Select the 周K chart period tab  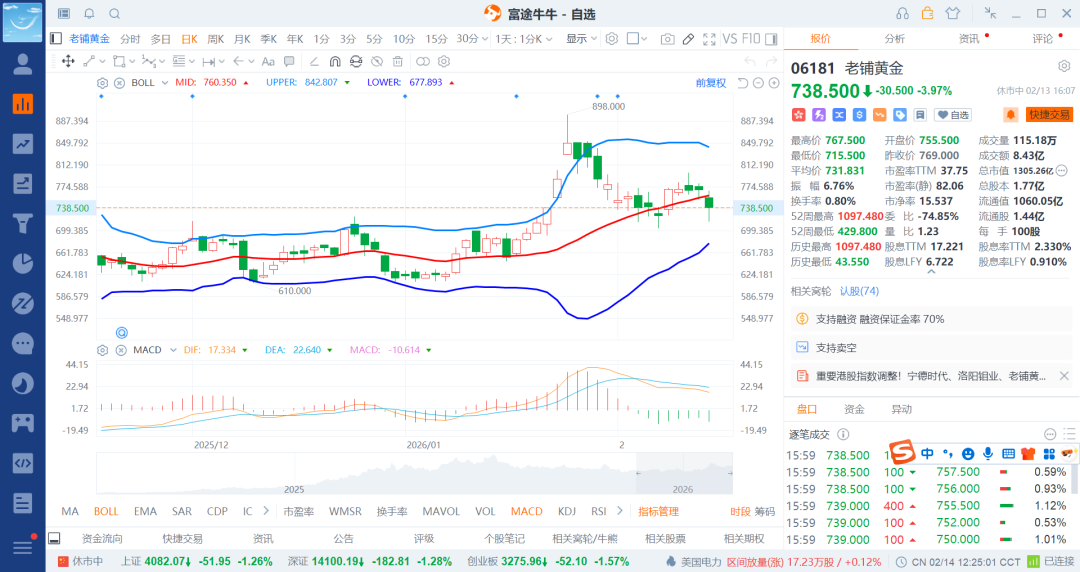point(215,39)
